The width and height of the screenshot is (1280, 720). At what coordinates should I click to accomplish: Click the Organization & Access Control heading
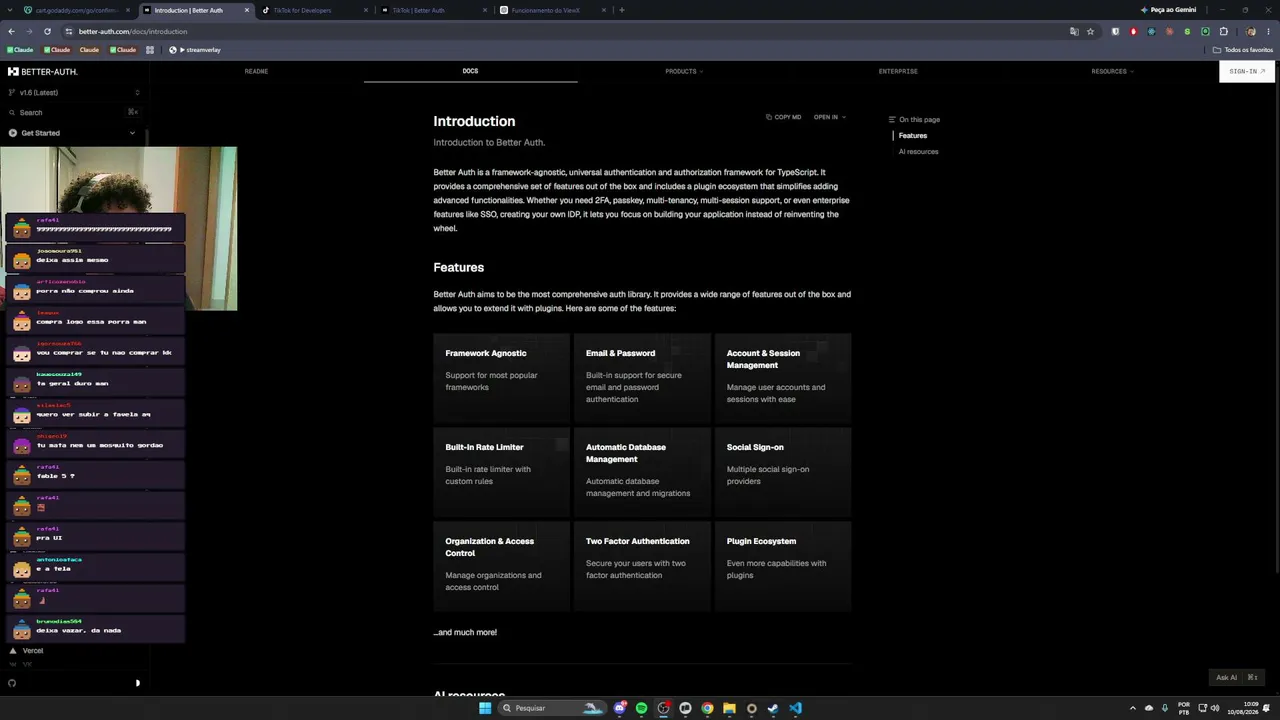click(x=490, y=547)
